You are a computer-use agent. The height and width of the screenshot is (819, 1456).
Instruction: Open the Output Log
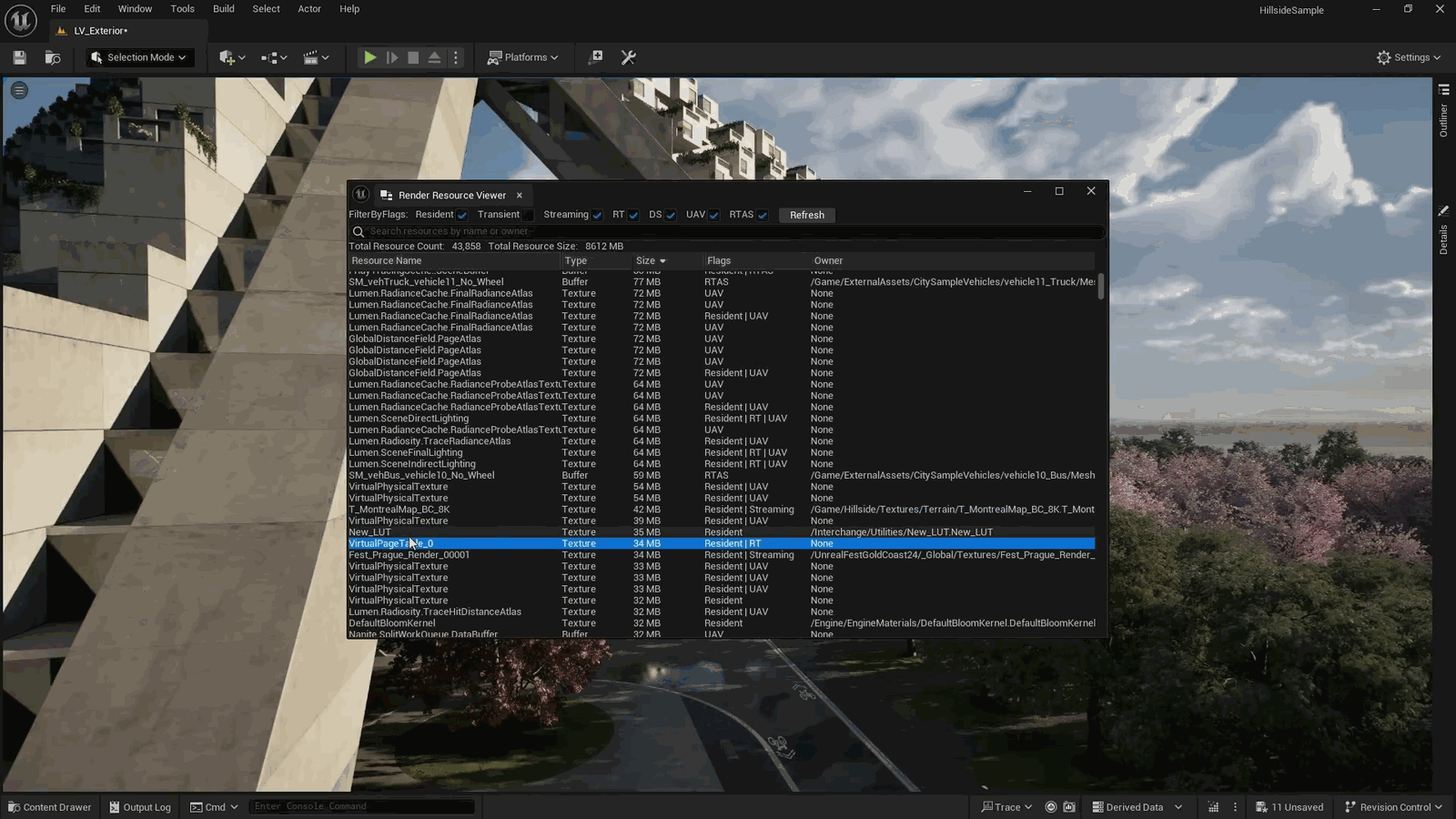point(140,807)
